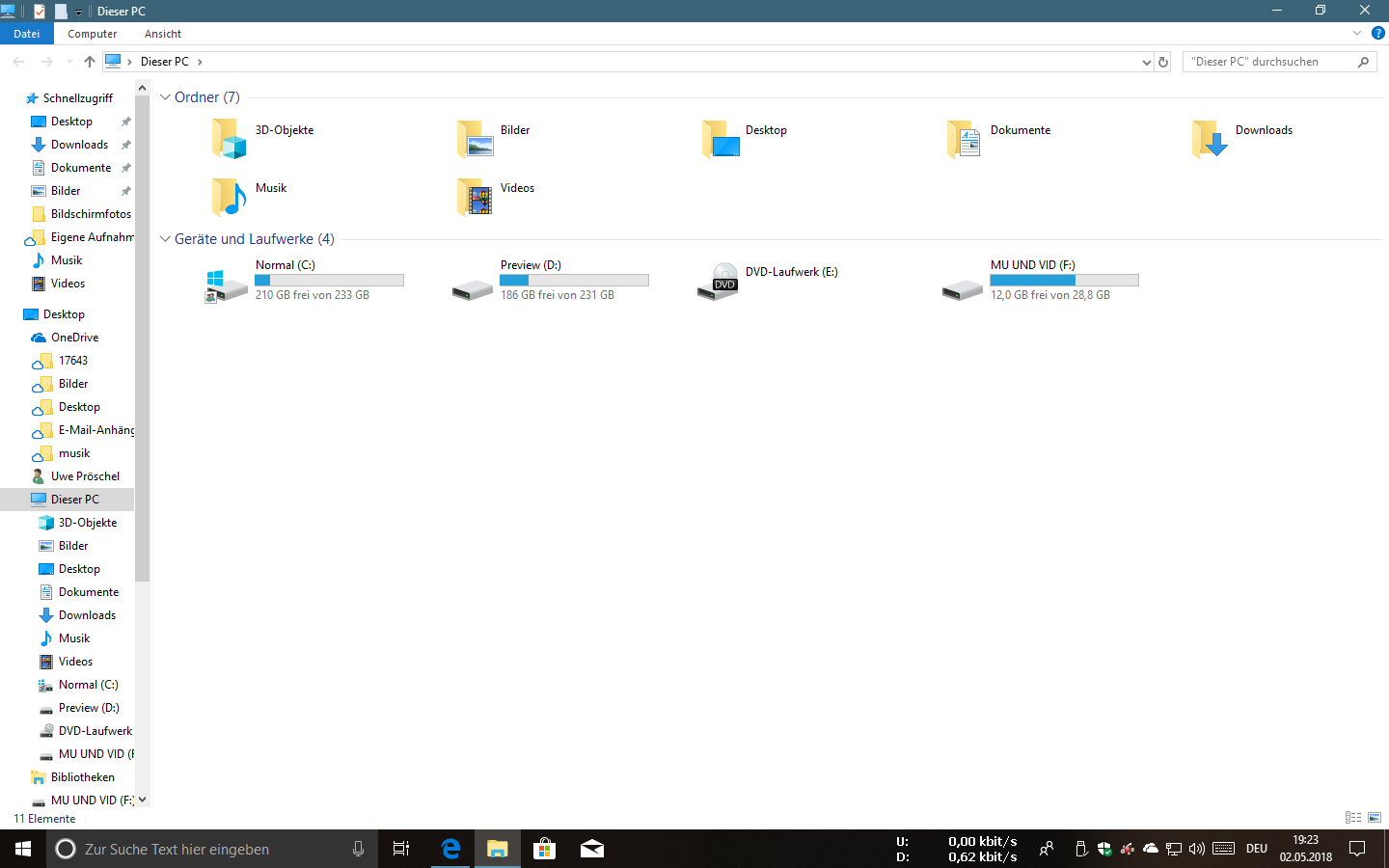Viewport: 1389px width, 868px height.
Task: Open Mail app from taskbar
Action: coord(592,849)
